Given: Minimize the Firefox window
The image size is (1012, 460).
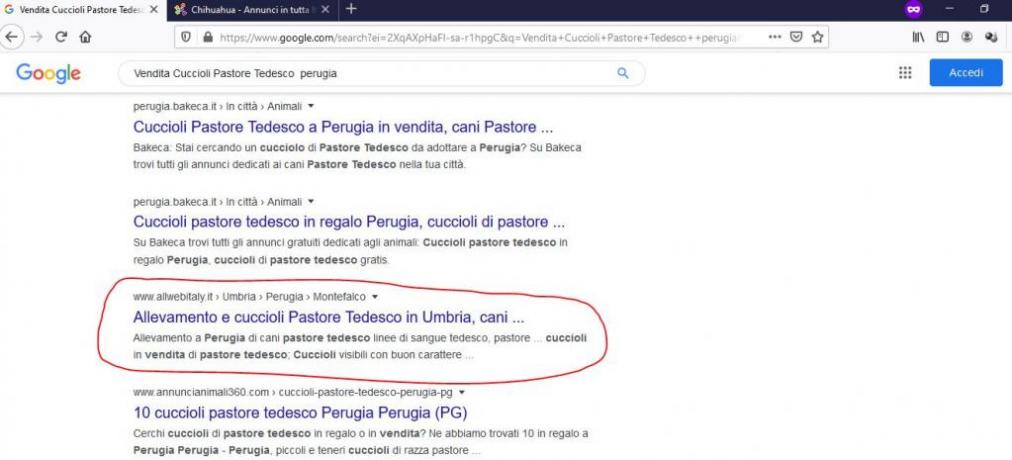Looking at the screenshot, I should coord(949,9).
